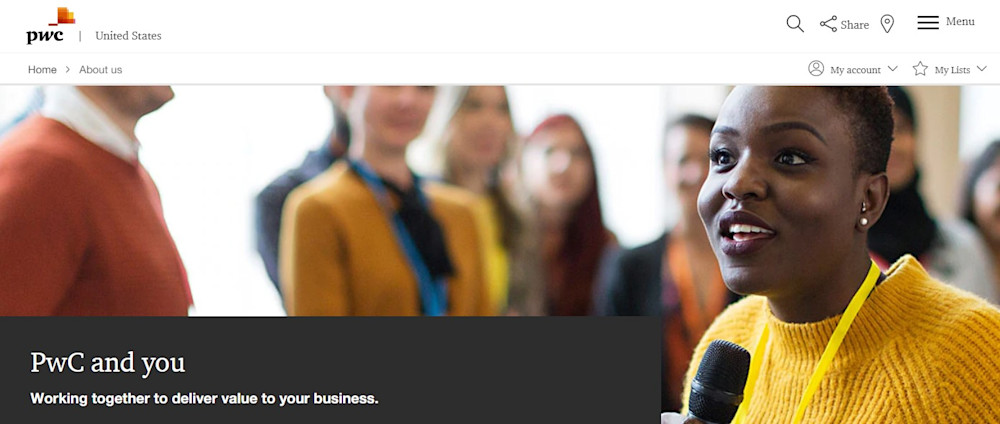This screenshot has width=1000, height=424.
Task: Go to Home breadcrumb link
Action: (x=42, y=69)
